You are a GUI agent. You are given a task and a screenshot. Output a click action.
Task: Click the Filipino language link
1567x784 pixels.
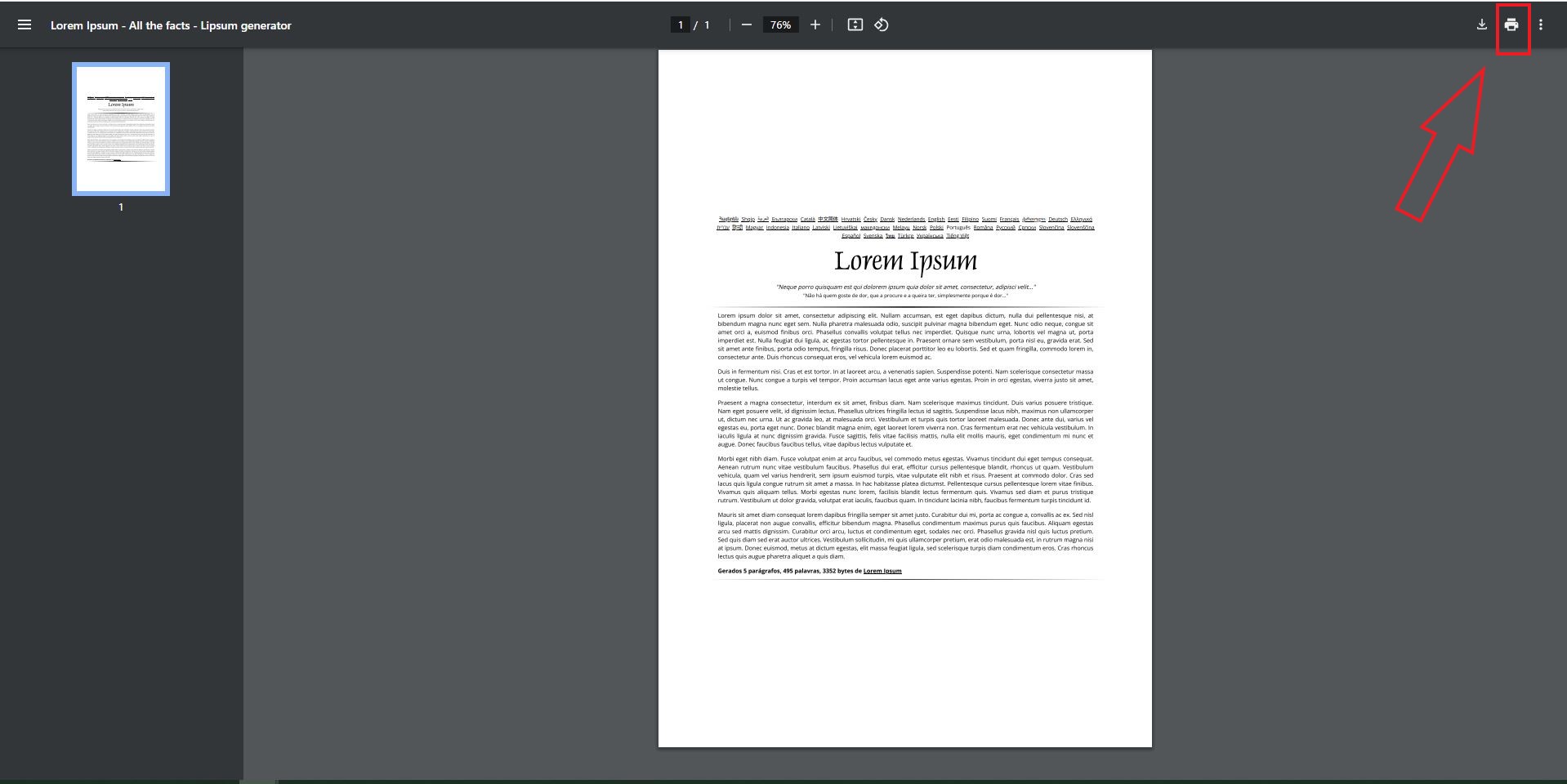(970, 219)
